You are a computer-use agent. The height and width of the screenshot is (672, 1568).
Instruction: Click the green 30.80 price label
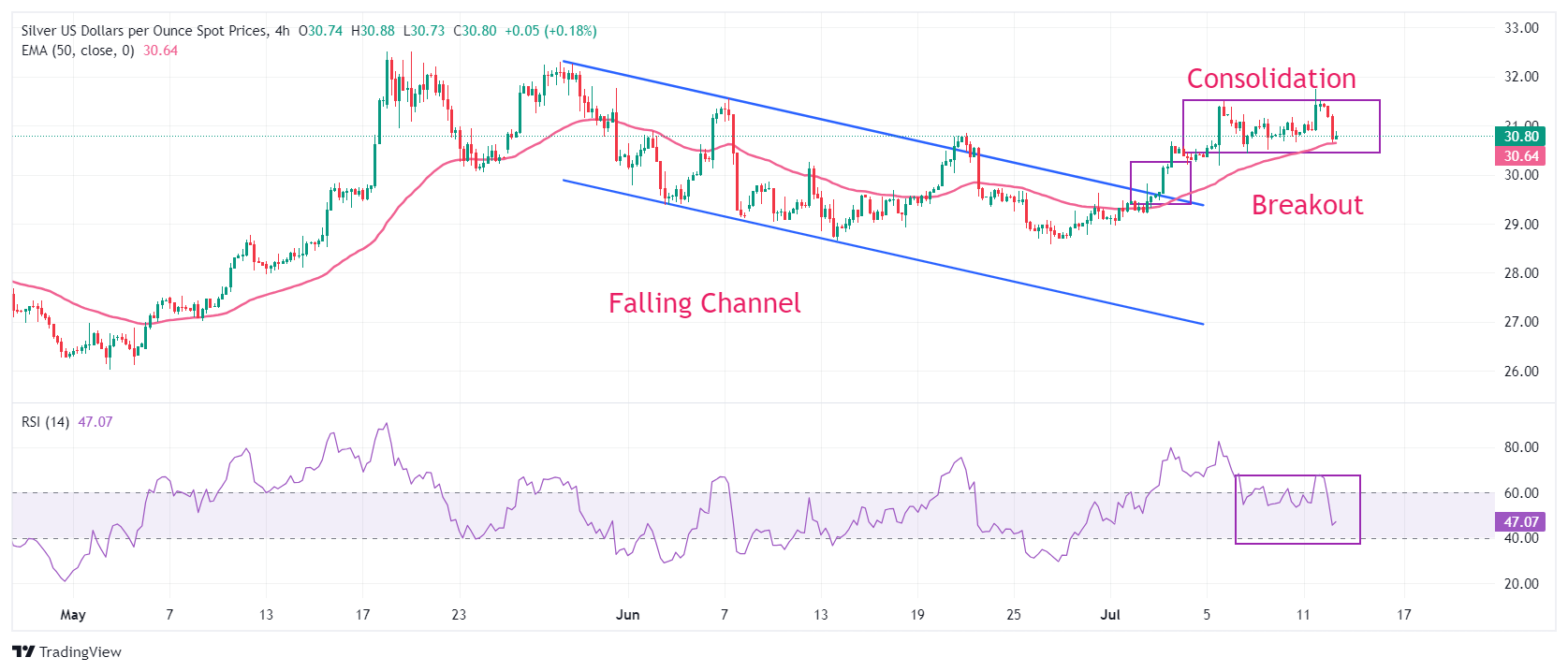pos(1521,137)
